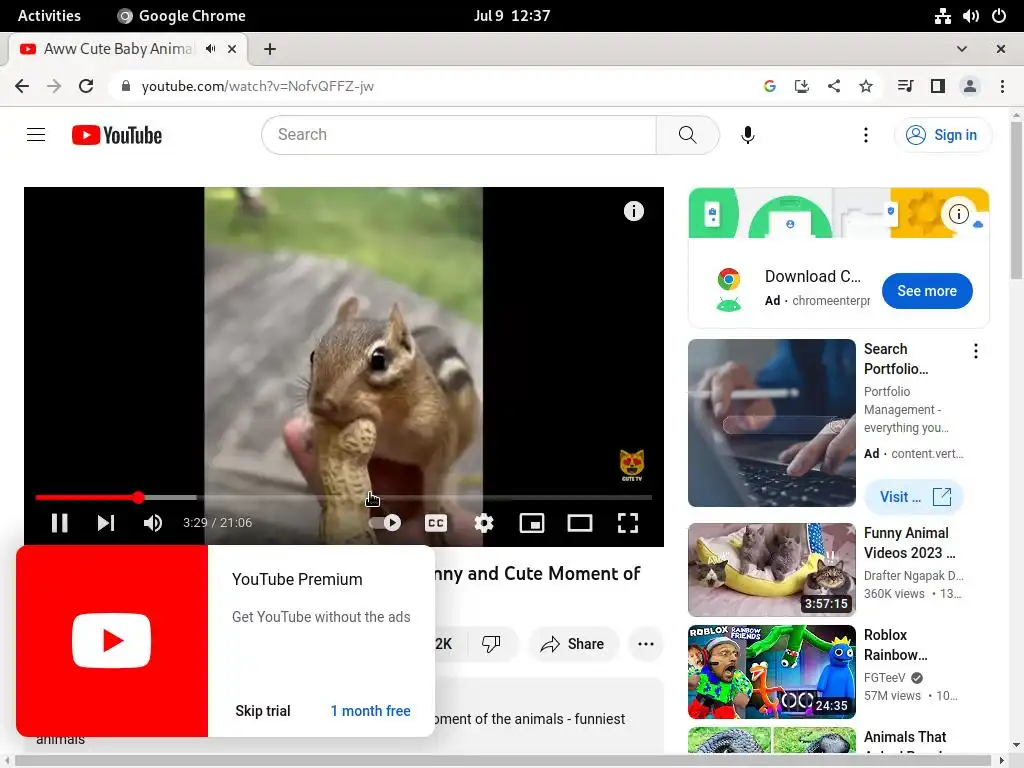Viewport: 1024px width, 768px height.
Task: Open power menu icon
Action: coord(999,16)
